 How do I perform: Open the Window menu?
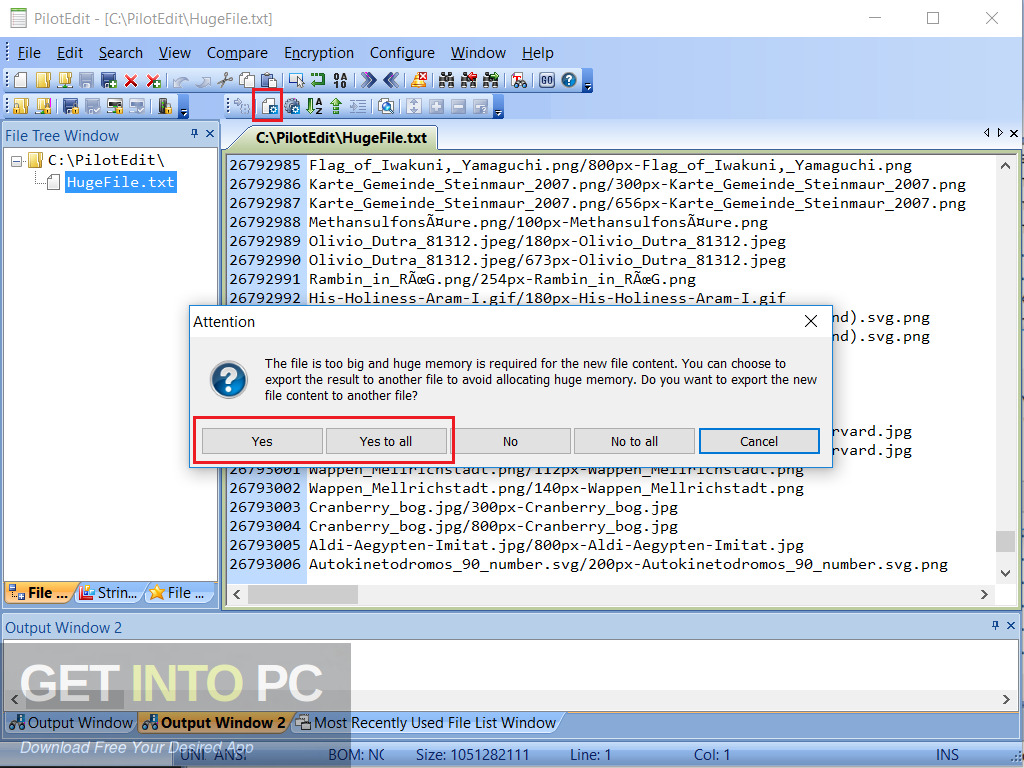(x=478, y=53)
